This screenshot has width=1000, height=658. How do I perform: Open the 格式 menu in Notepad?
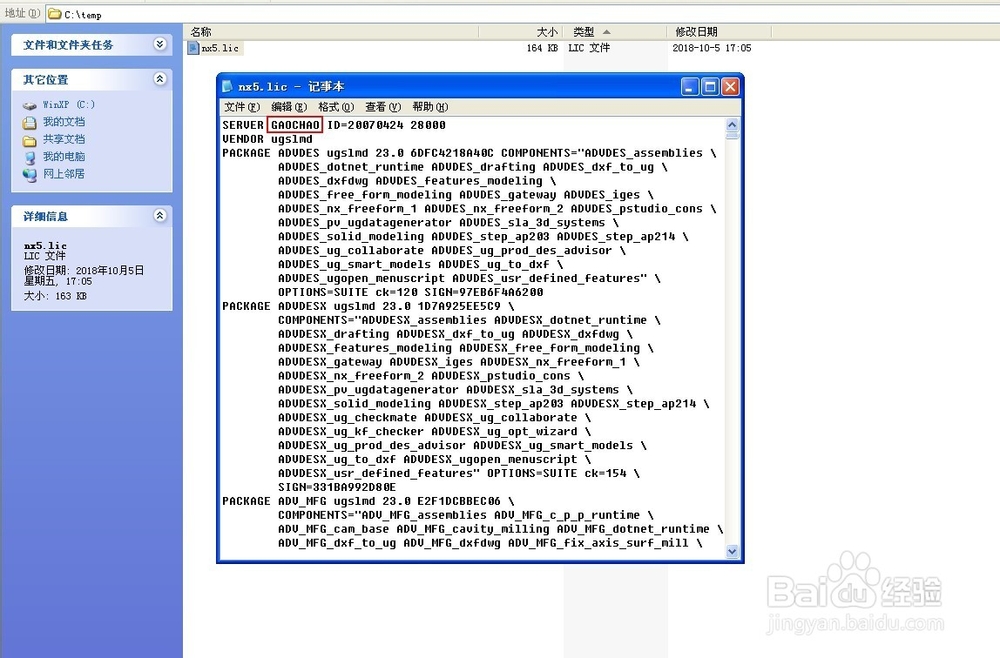336,107
